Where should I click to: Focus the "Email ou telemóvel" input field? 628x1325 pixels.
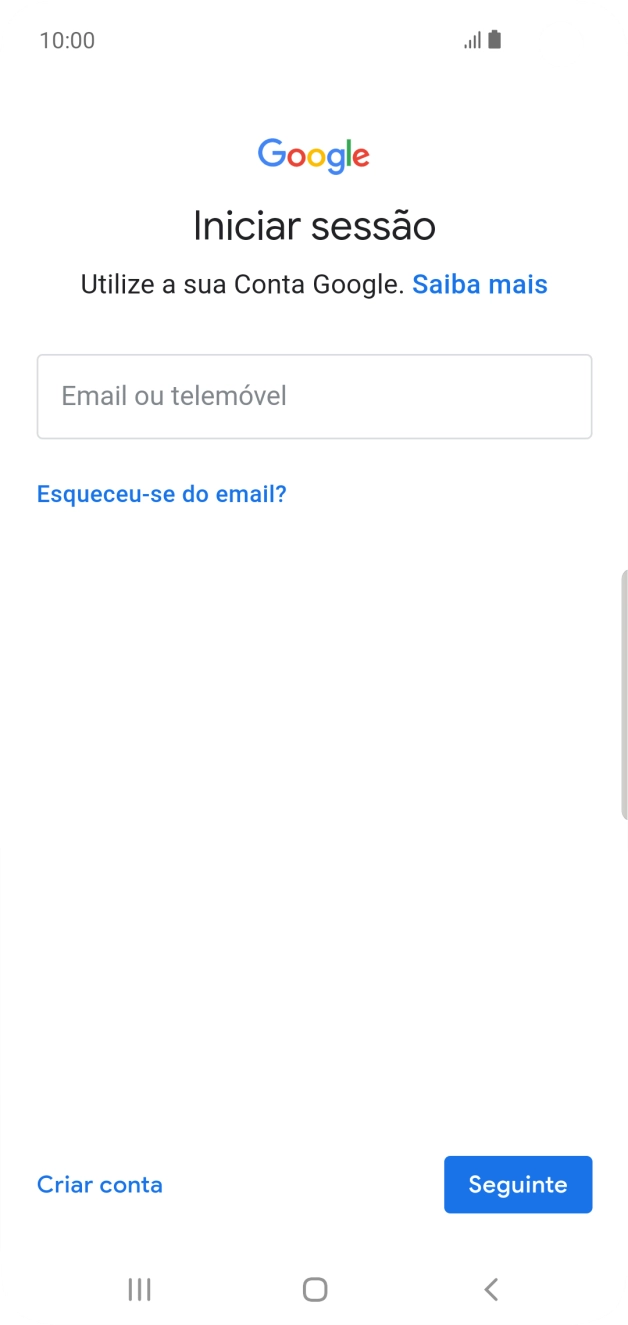314,396
